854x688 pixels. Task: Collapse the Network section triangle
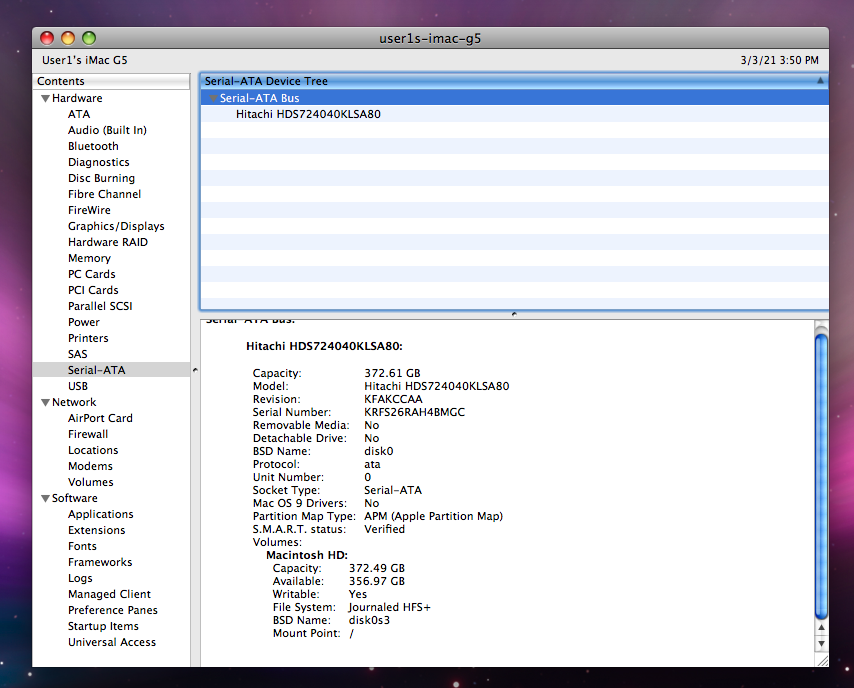(46, 403)
